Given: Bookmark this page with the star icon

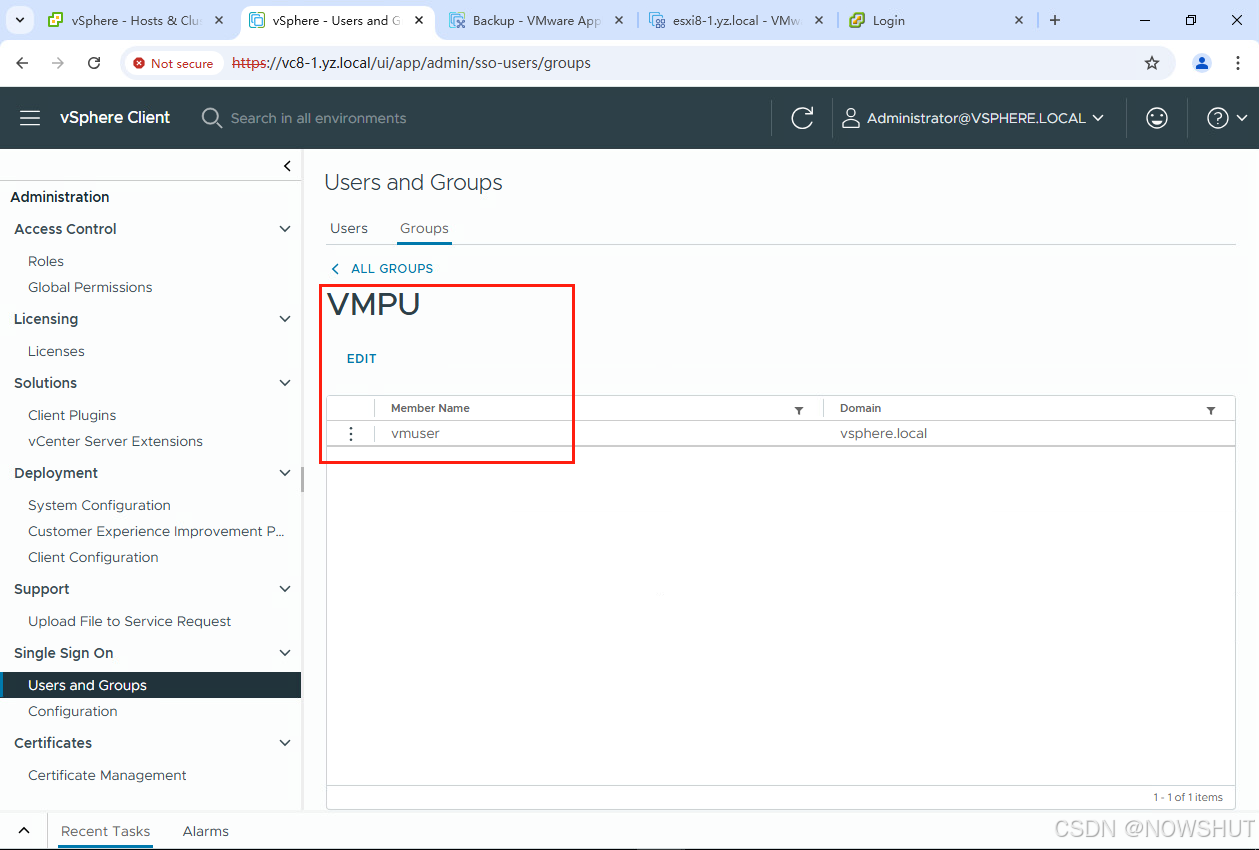Looking at the screenshot, I should (1152, 63).
